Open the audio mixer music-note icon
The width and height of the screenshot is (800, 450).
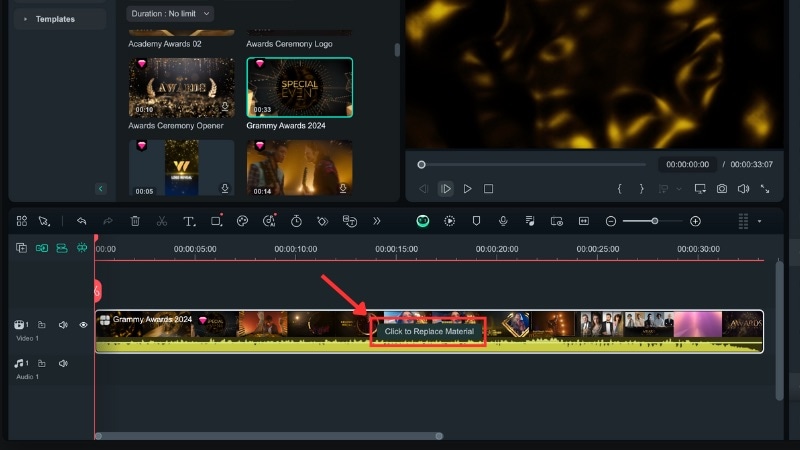530,221
